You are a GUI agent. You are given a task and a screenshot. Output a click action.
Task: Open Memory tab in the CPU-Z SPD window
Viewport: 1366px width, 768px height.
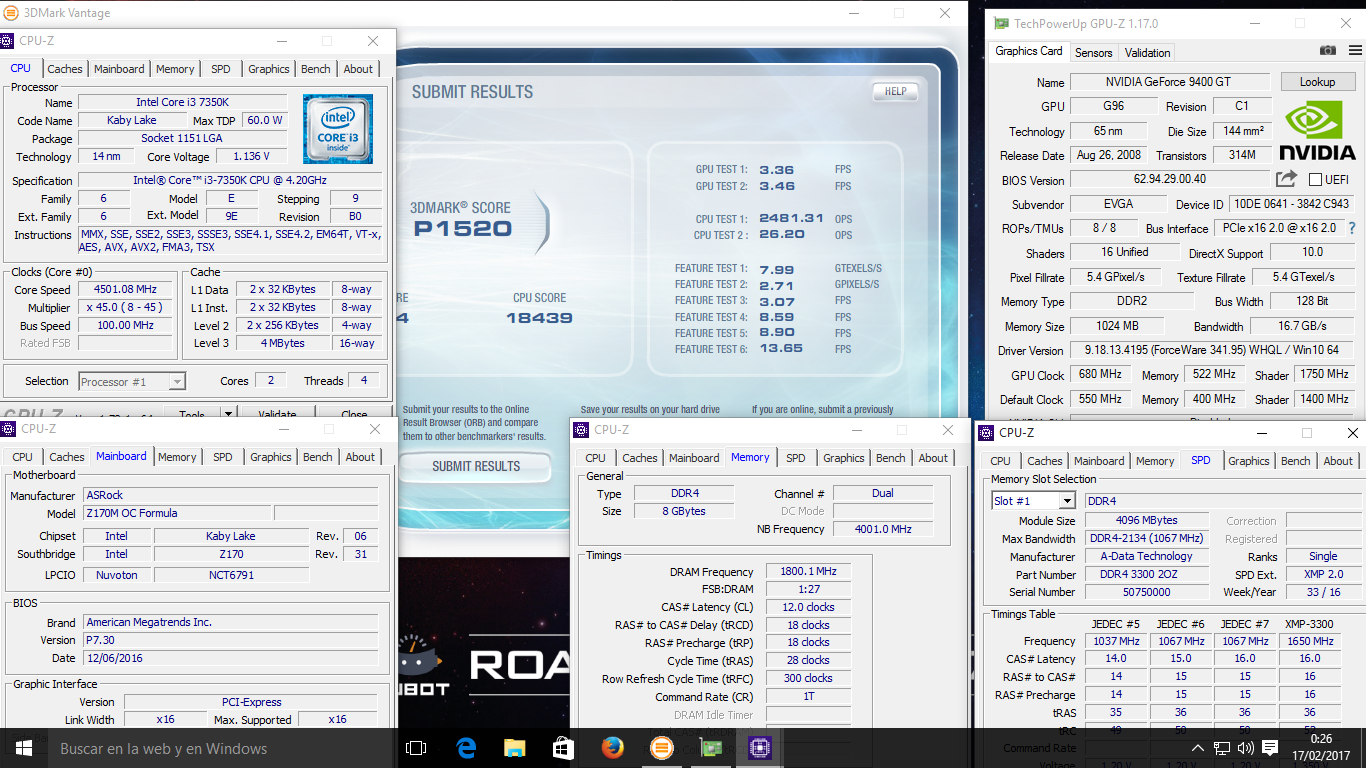1155,461
